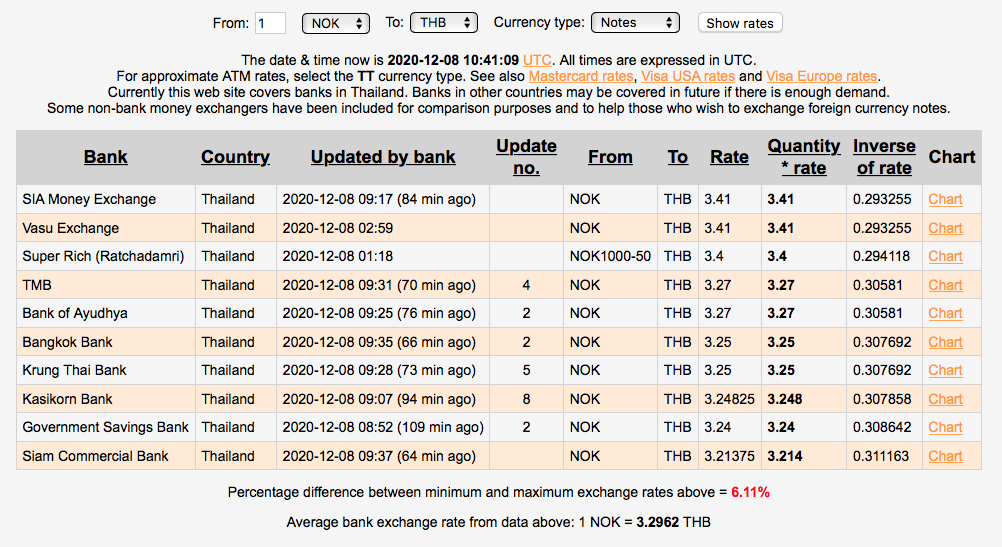Open the Visa Europe rates link
This screenshot has height=547, width=1002.
(x=822, y=76)
